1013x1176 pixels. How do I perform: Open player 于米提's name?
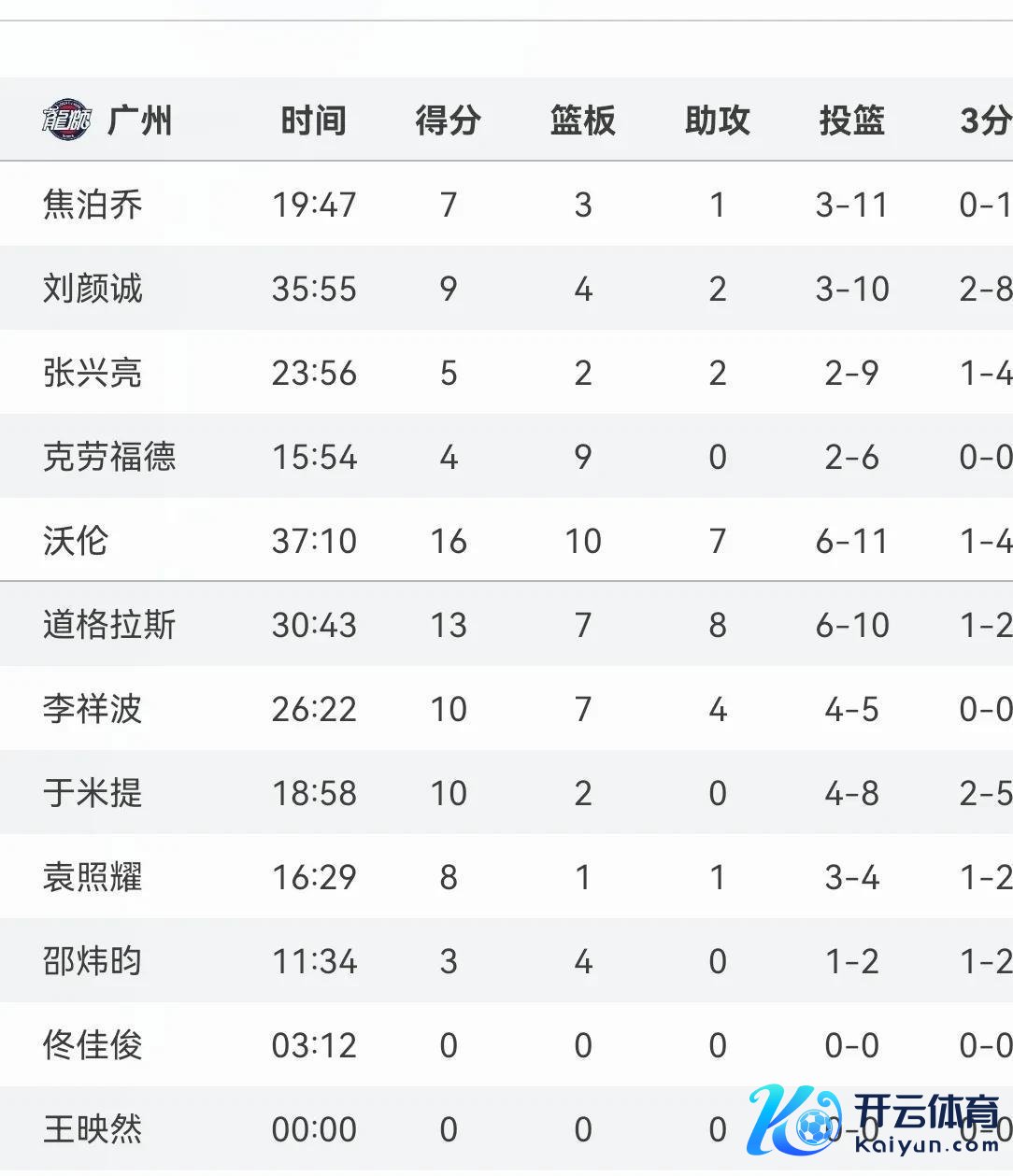[93, 793]
